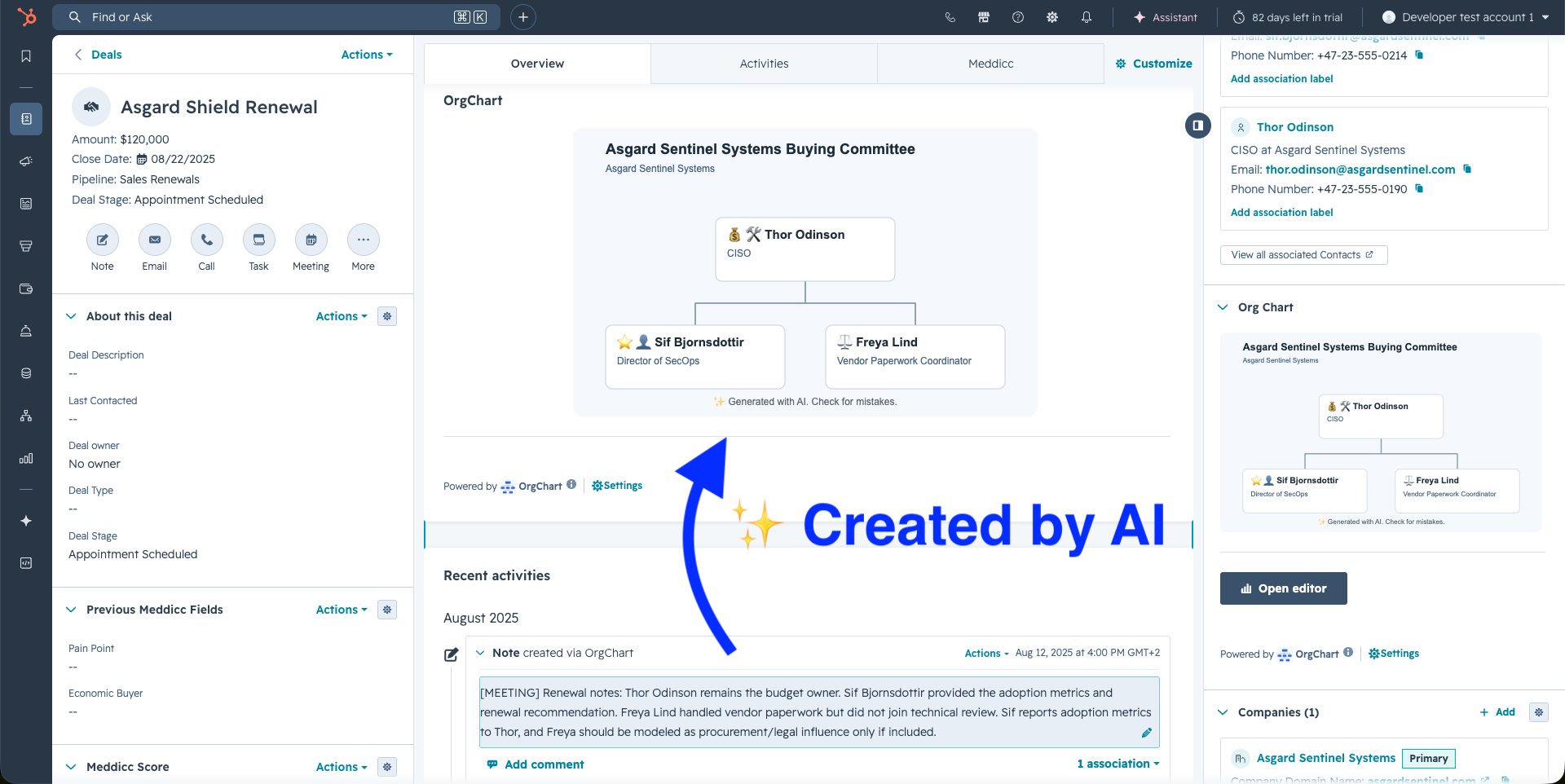The height and width of the screenshot is (784, 1565).
Task: Click the Task action icon on deal
Action: point(259,240)
